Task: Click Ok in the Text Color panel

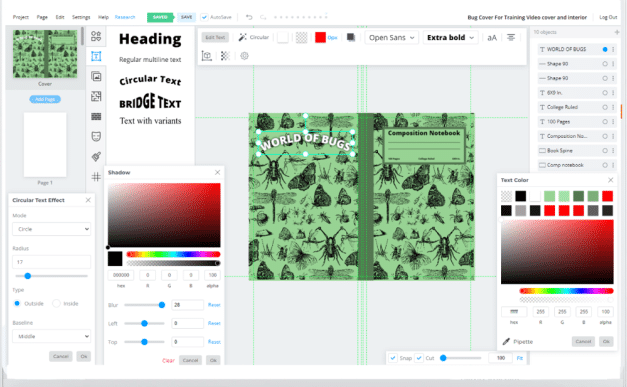Action: pyautogui.click(x=606, y=341)
